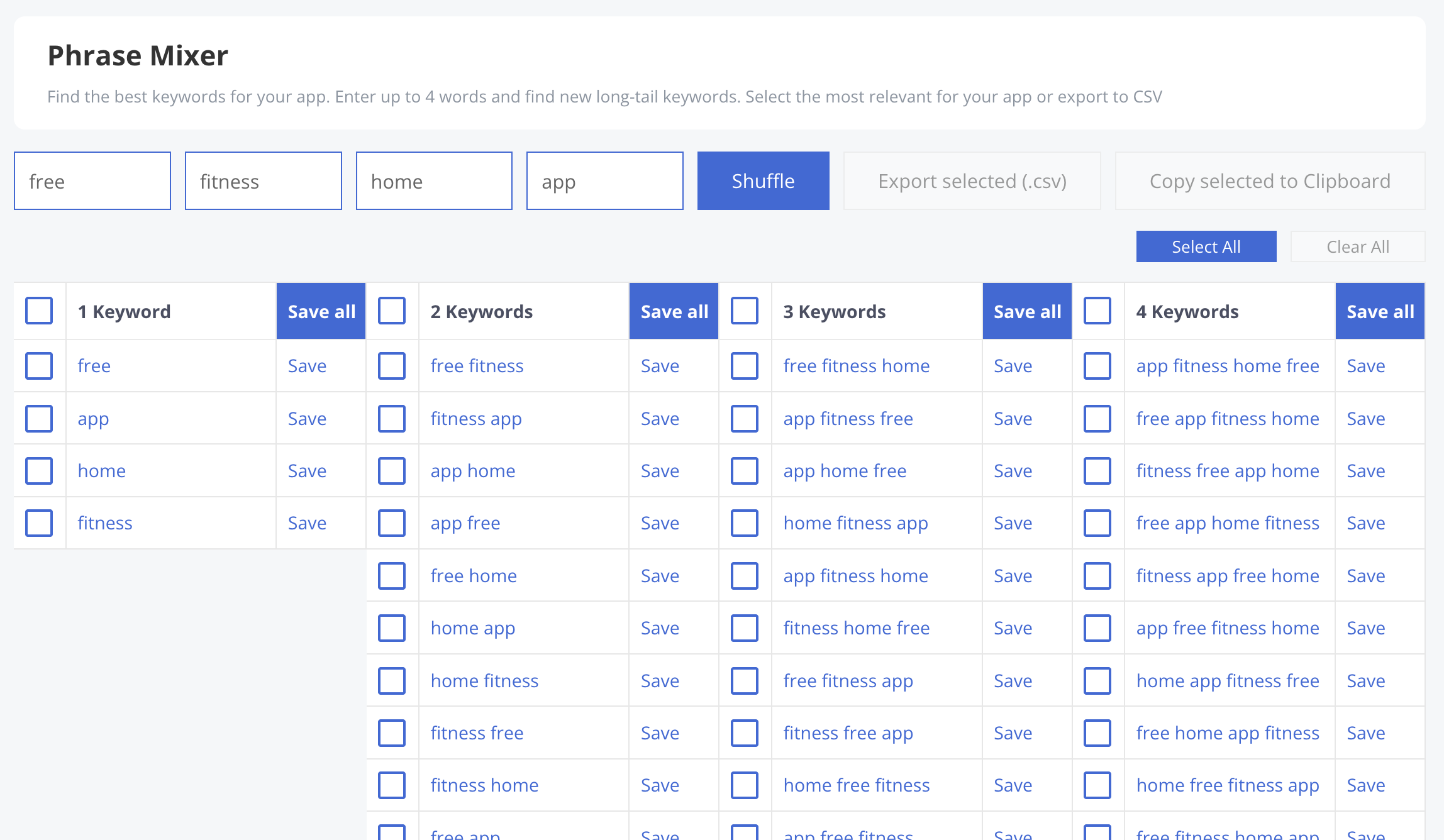Image resolution: width=1444 pixels, height=840 pixels.
Task: Click Save all for 2 Keywords column
Action: [674, 311]
